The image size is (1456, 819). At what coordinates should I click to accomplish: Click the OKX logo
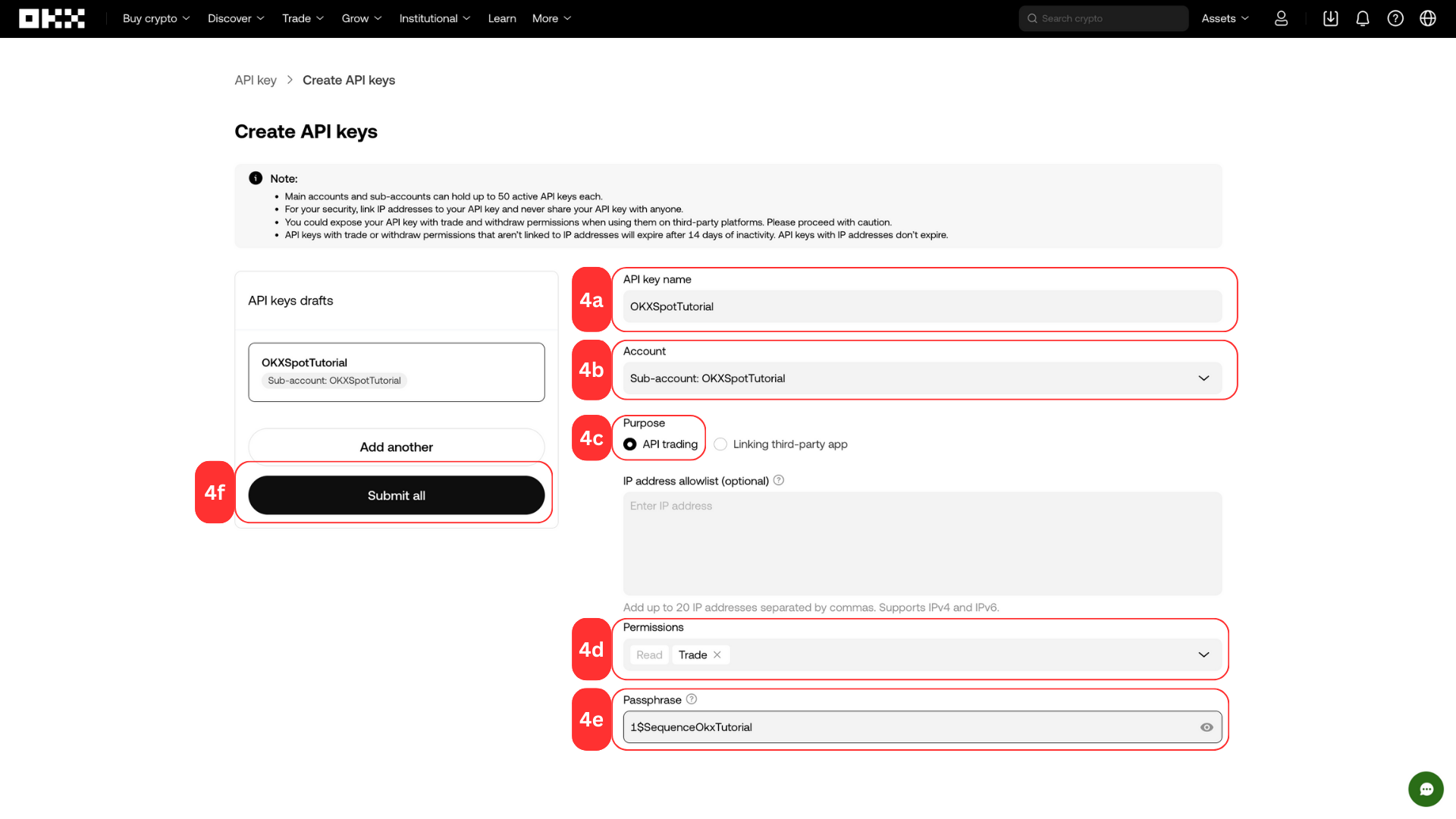click(x=52, y=18)
